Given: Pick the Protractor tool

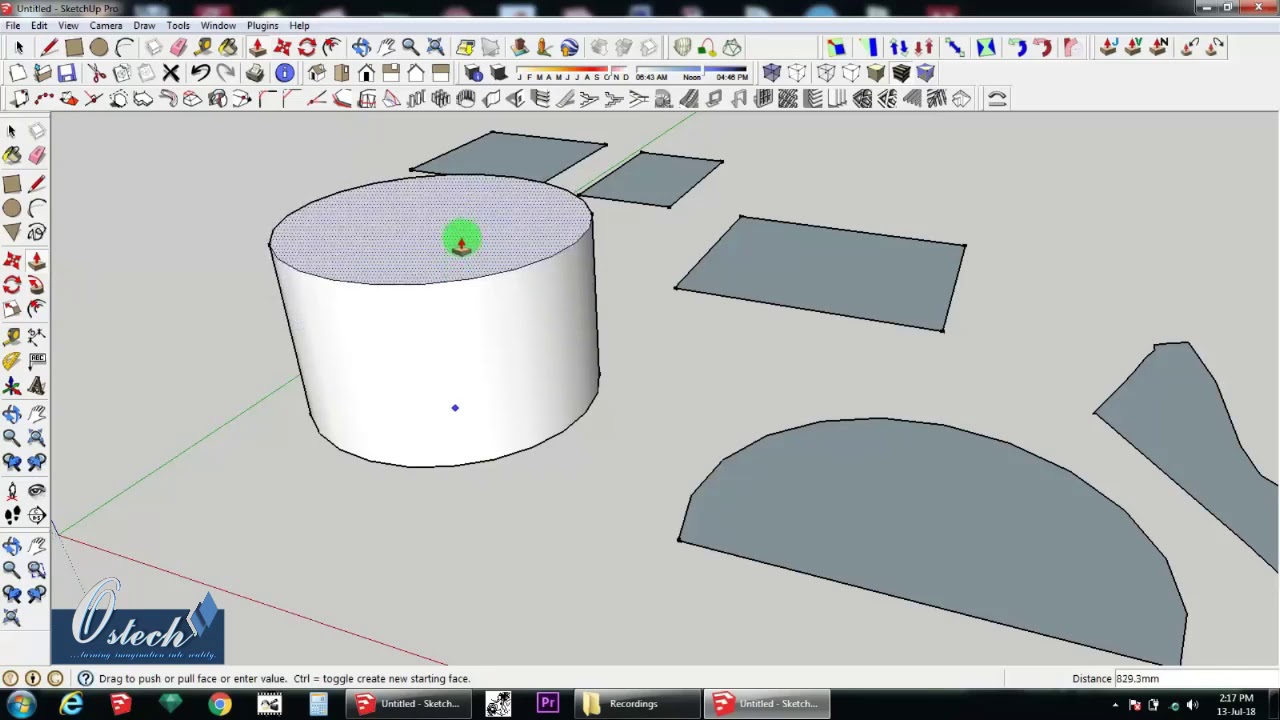Looking at the screenshot, I should pyautogui.click(x=12, y=361).
